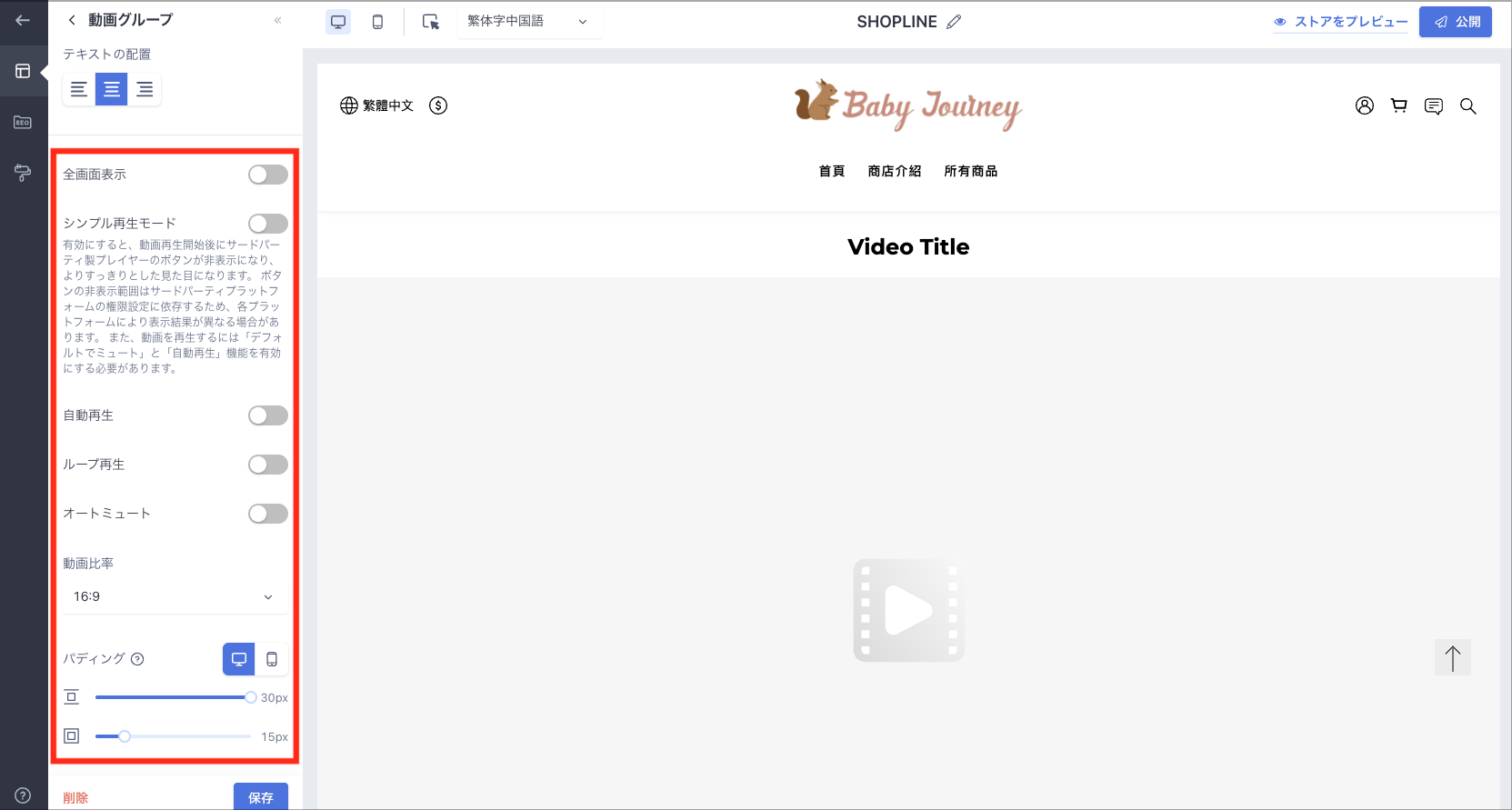Enable ループ再生 switch

pos(268,465)
